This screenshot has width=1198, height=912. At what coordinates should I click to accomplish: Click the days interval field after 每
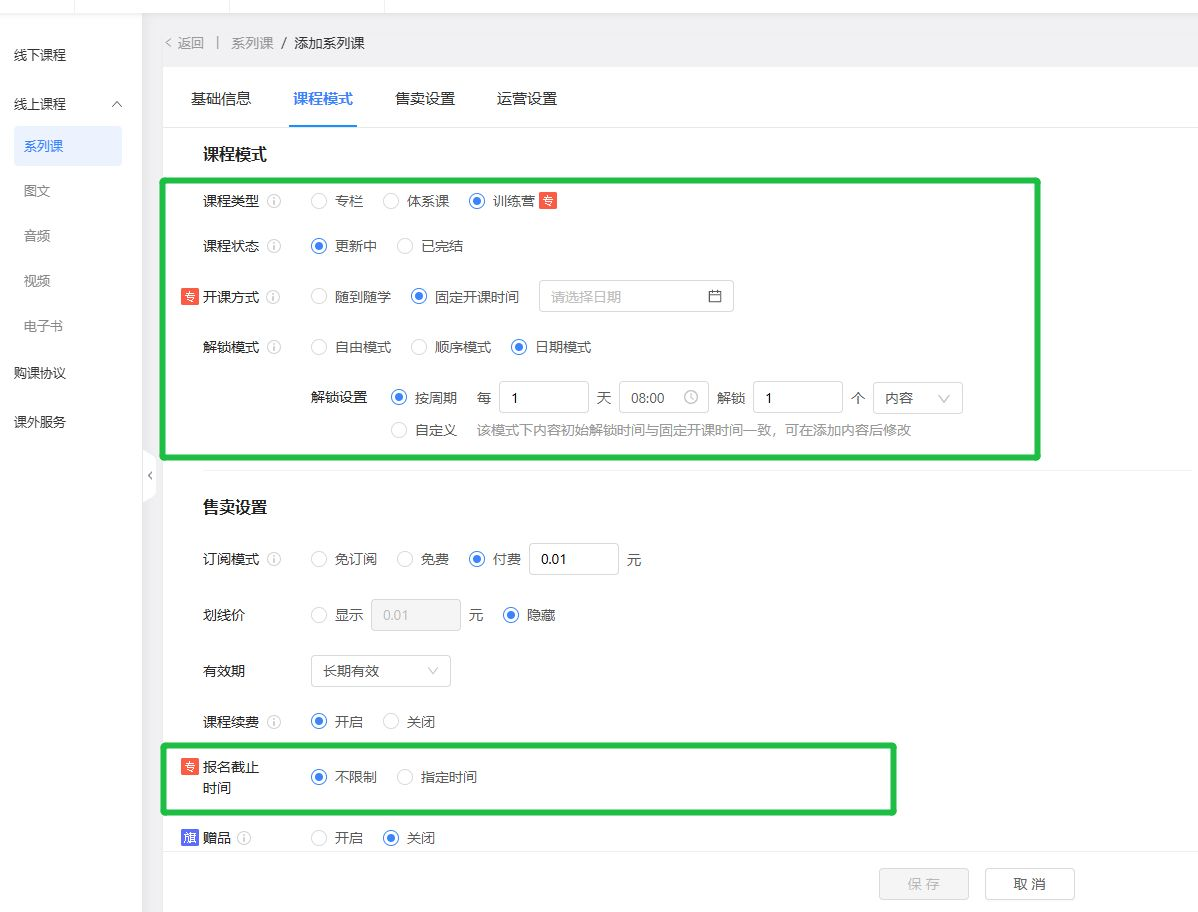click(x=544, y=398)
